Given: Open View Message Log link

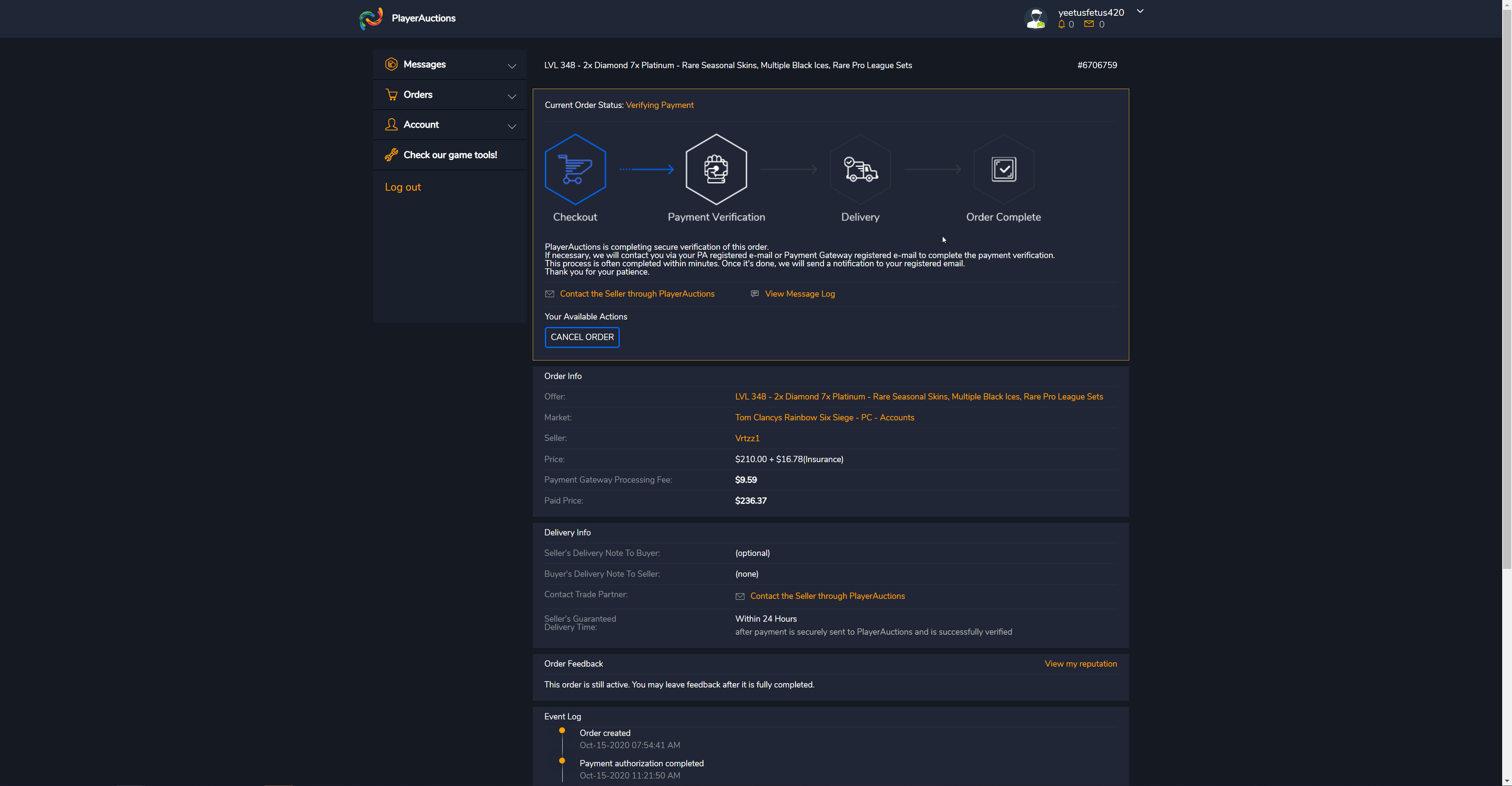Looking at the screenshot, I should [799, 294].
